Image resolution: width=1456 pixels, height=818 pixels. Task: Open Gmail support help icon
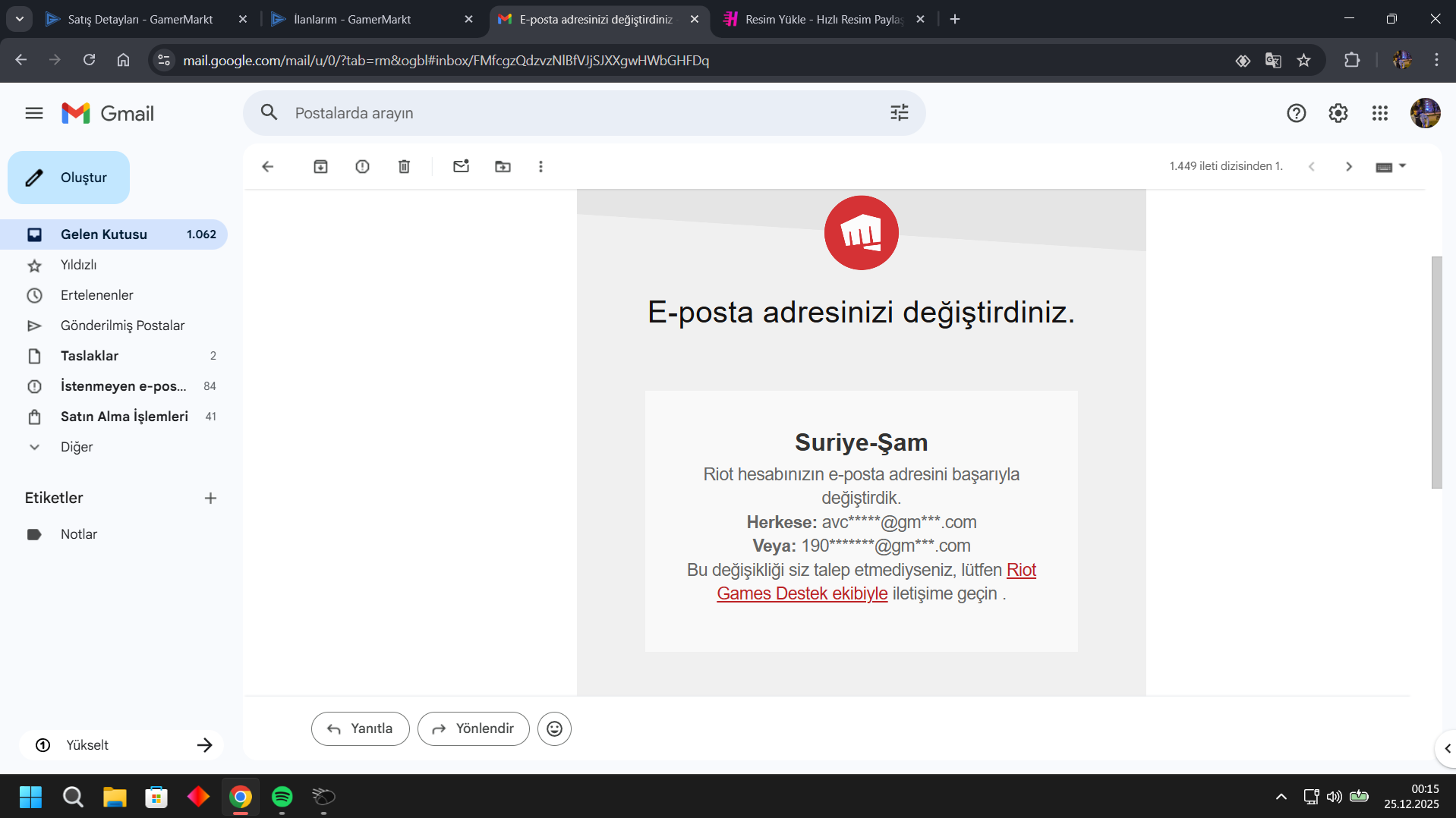point(1297,113)
